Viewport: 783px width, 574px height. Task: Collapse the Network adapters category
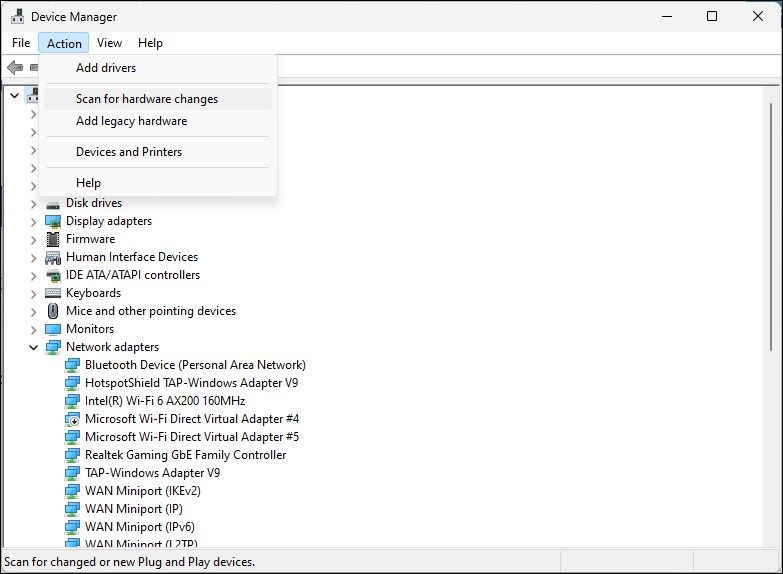(x=33, y=347)
